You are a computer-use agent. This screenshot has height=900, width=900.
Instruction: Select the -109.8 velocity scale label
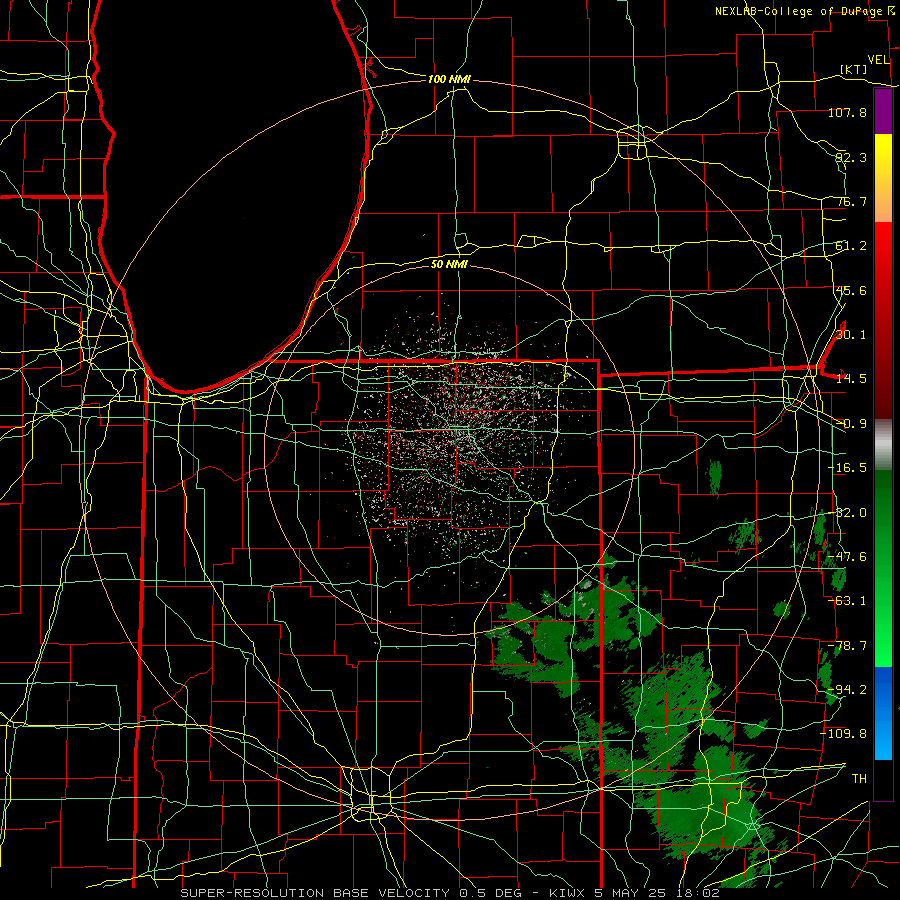point(844,734)
